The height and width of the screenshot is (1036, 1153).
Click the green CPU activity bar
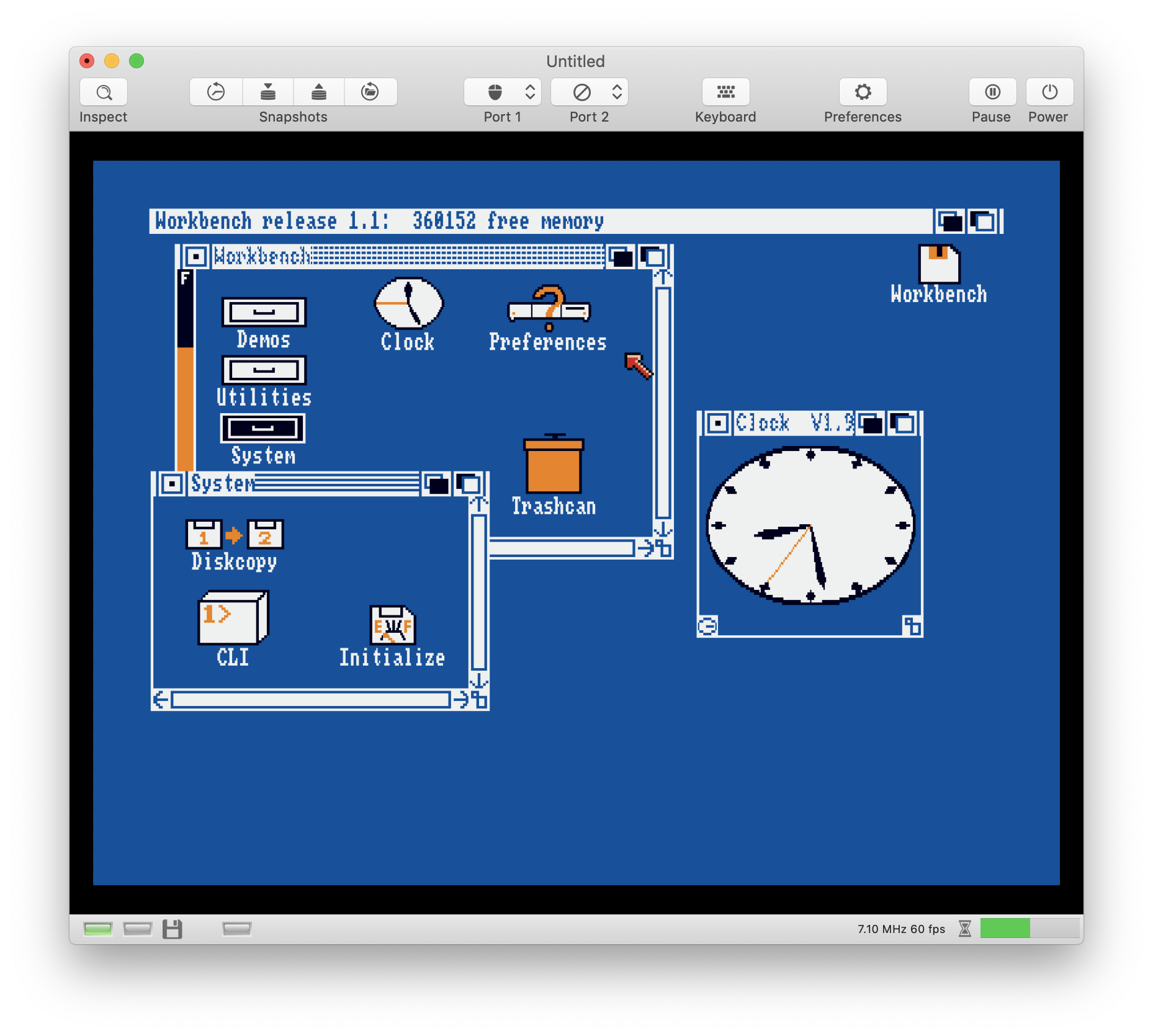pos(1005,929)
